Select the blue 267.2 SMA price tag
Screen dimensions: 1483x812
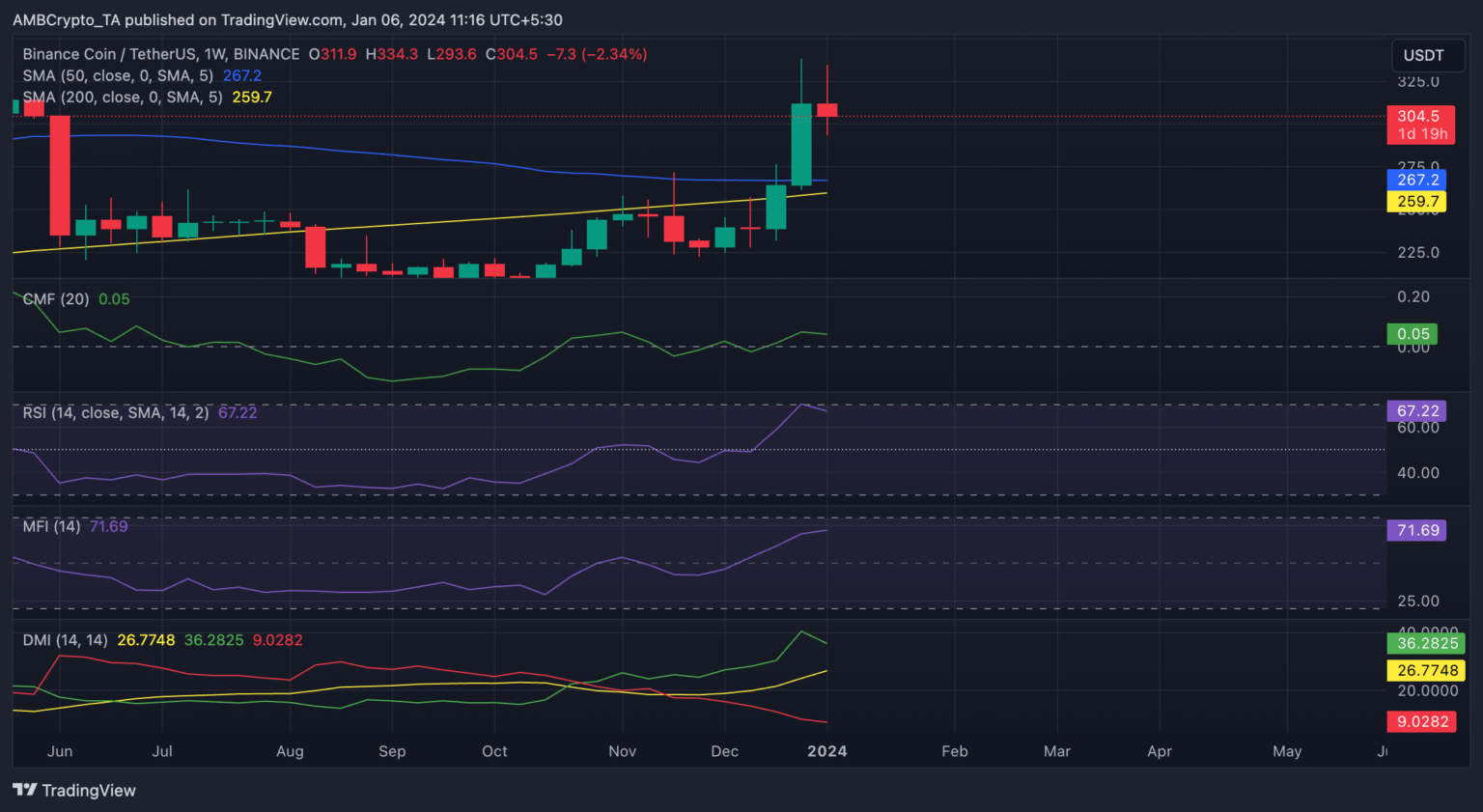tap(1417, 180)
